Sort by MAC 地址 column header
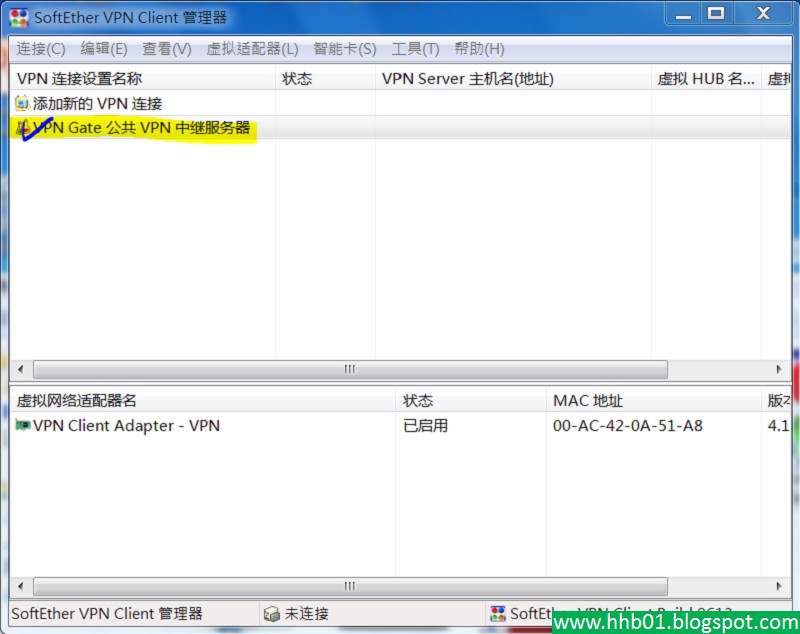The height and width of the screenshot is (634, 800). point(654,400)
